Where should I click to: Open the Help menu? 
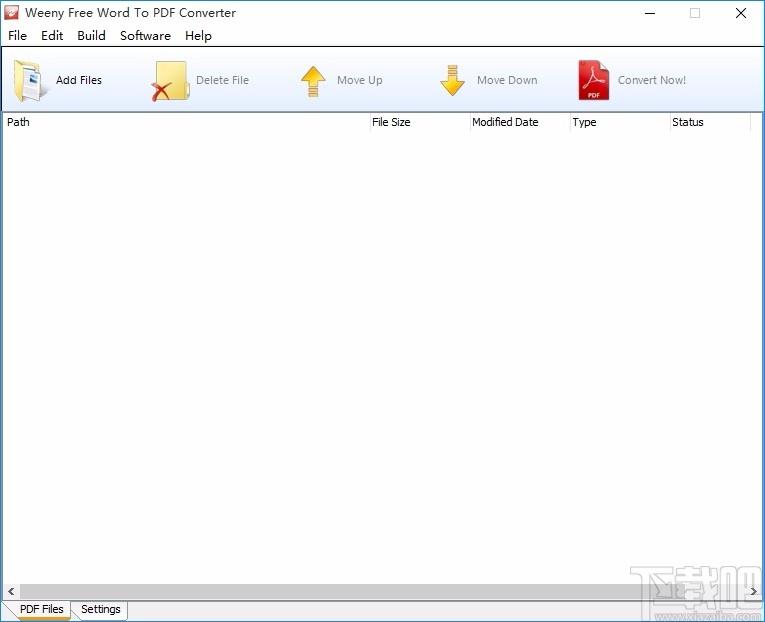(x=198, y=35)
